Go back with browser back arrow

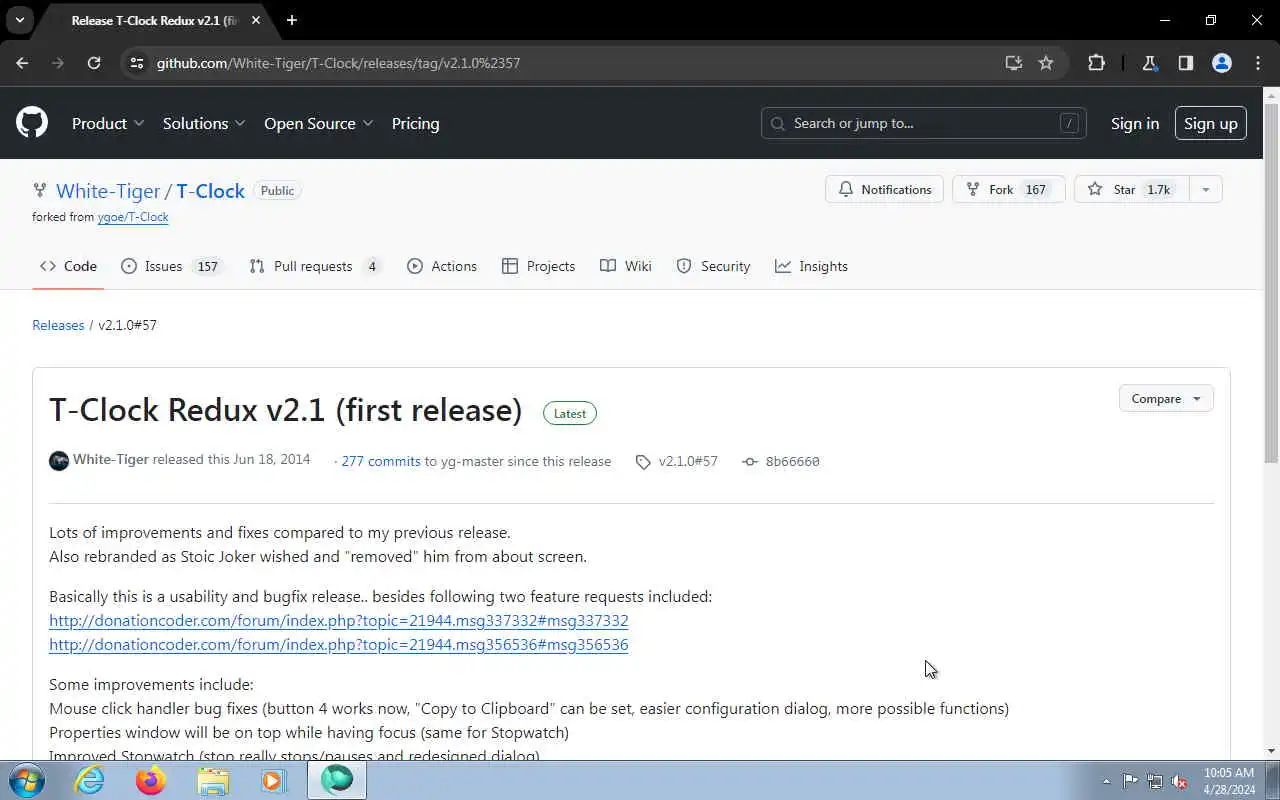(x=22, y=62)
